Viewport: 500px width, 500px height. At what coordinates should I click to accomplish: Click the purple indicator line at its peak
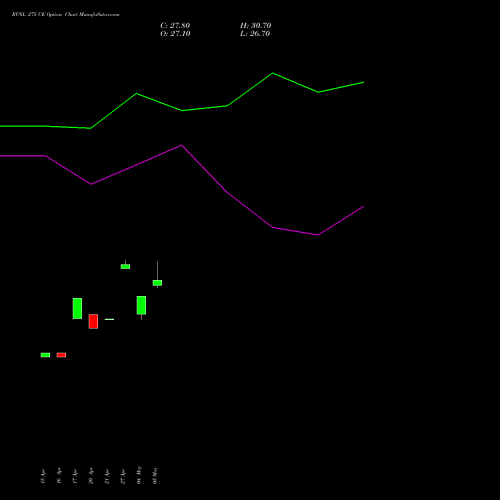point(181,145)
